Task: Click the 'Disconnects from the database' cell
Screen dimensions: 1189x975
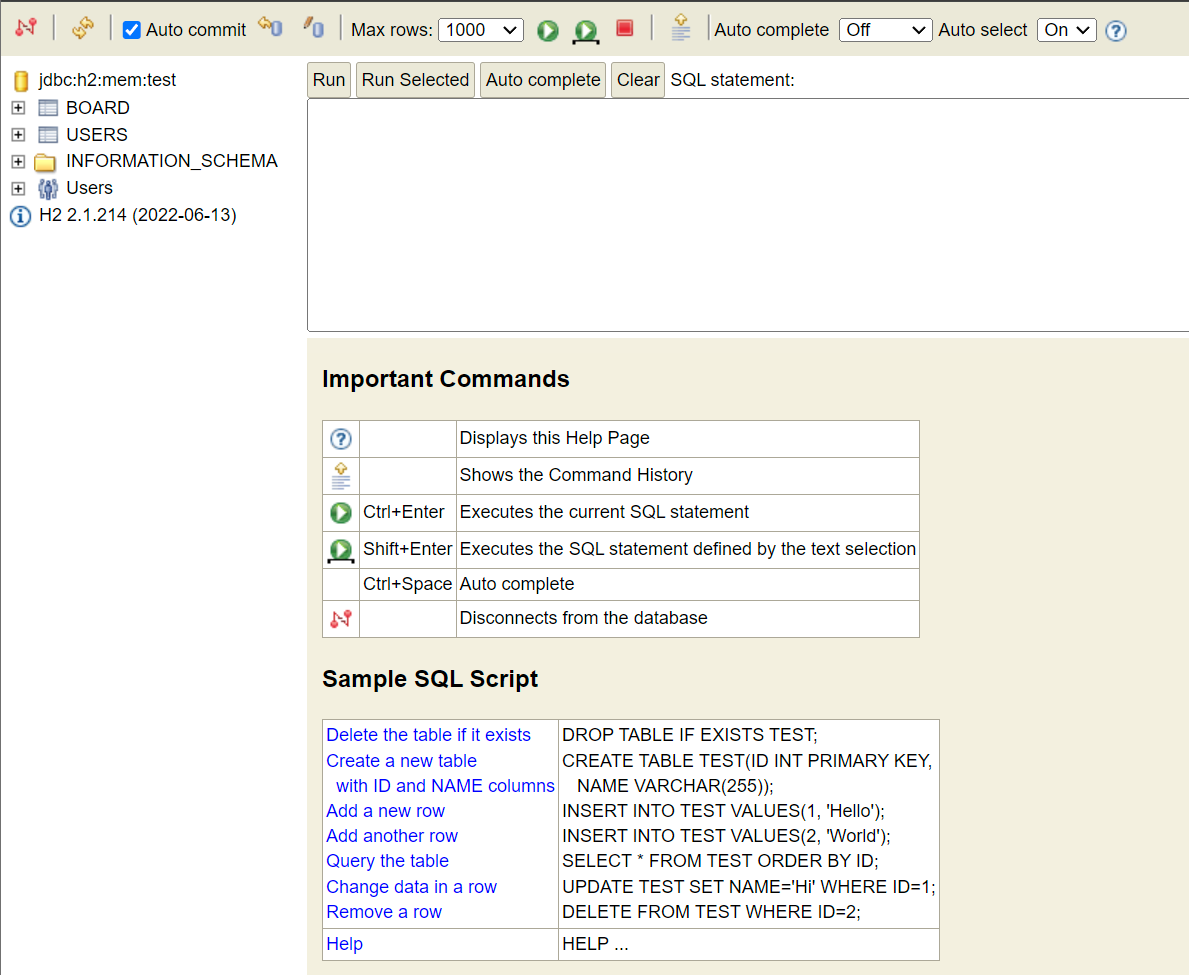Action: point(687,618)
